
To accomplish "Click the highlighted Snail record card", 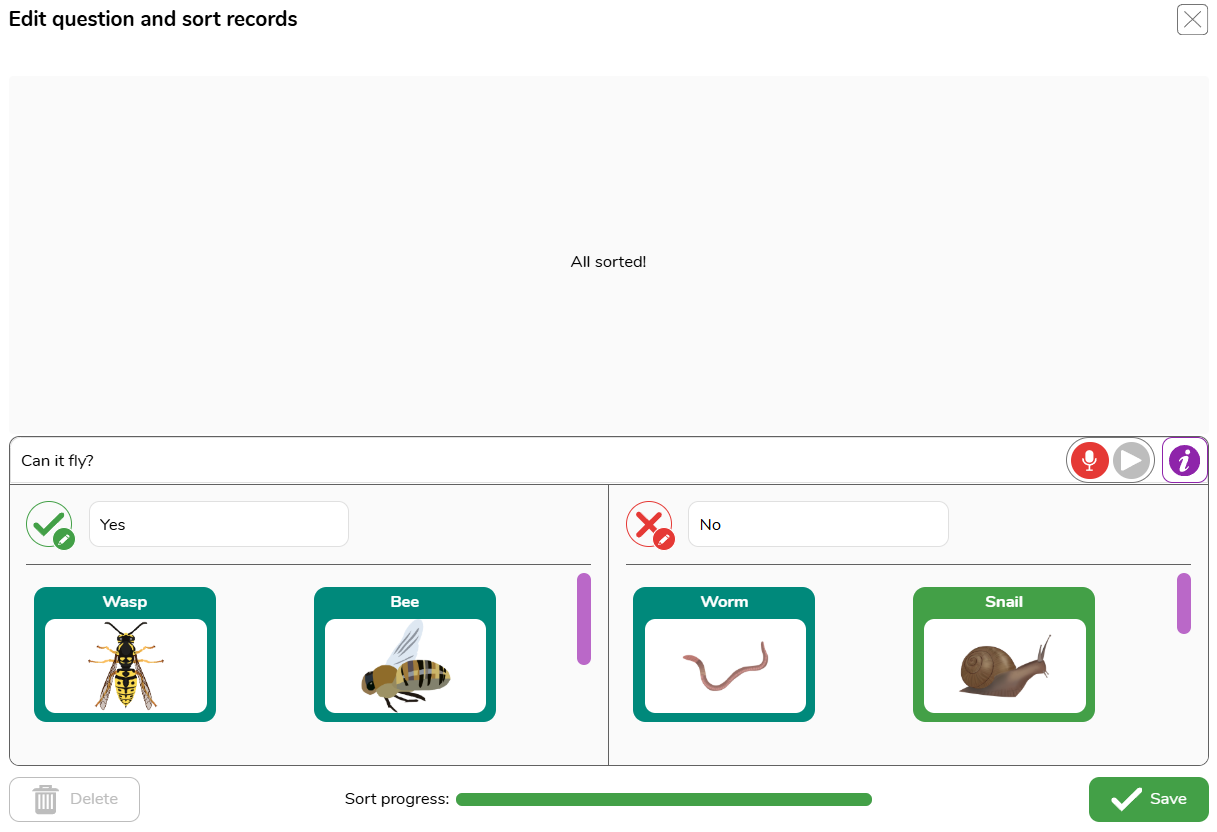I will (1004, 654).
